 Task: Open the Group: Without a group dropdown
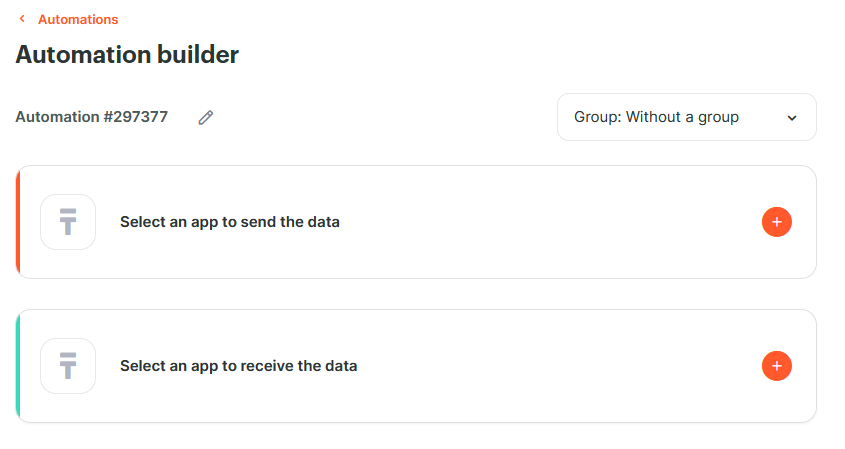pos(687,117)
